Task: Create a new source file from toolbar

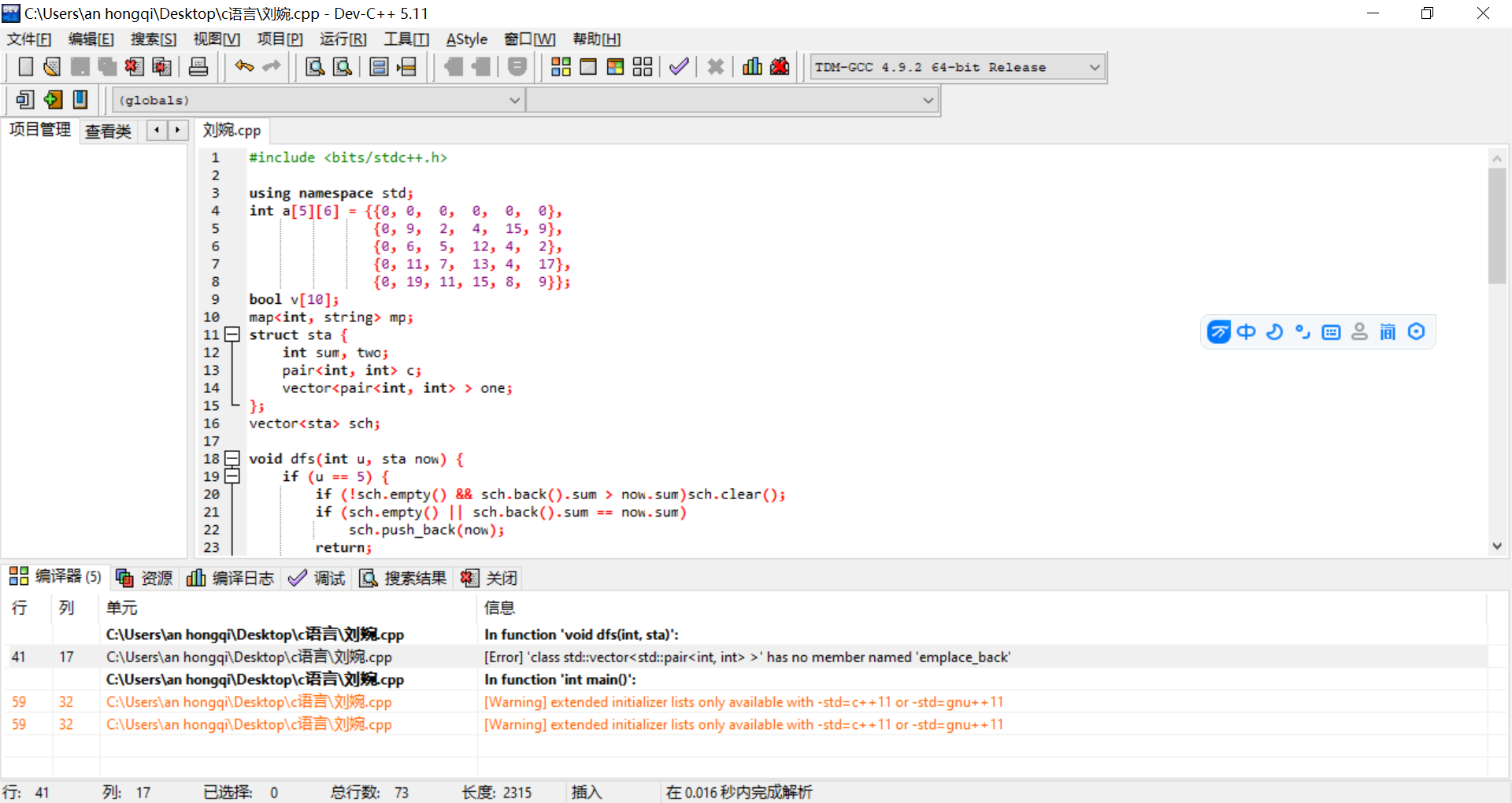Action: (25, 67)
